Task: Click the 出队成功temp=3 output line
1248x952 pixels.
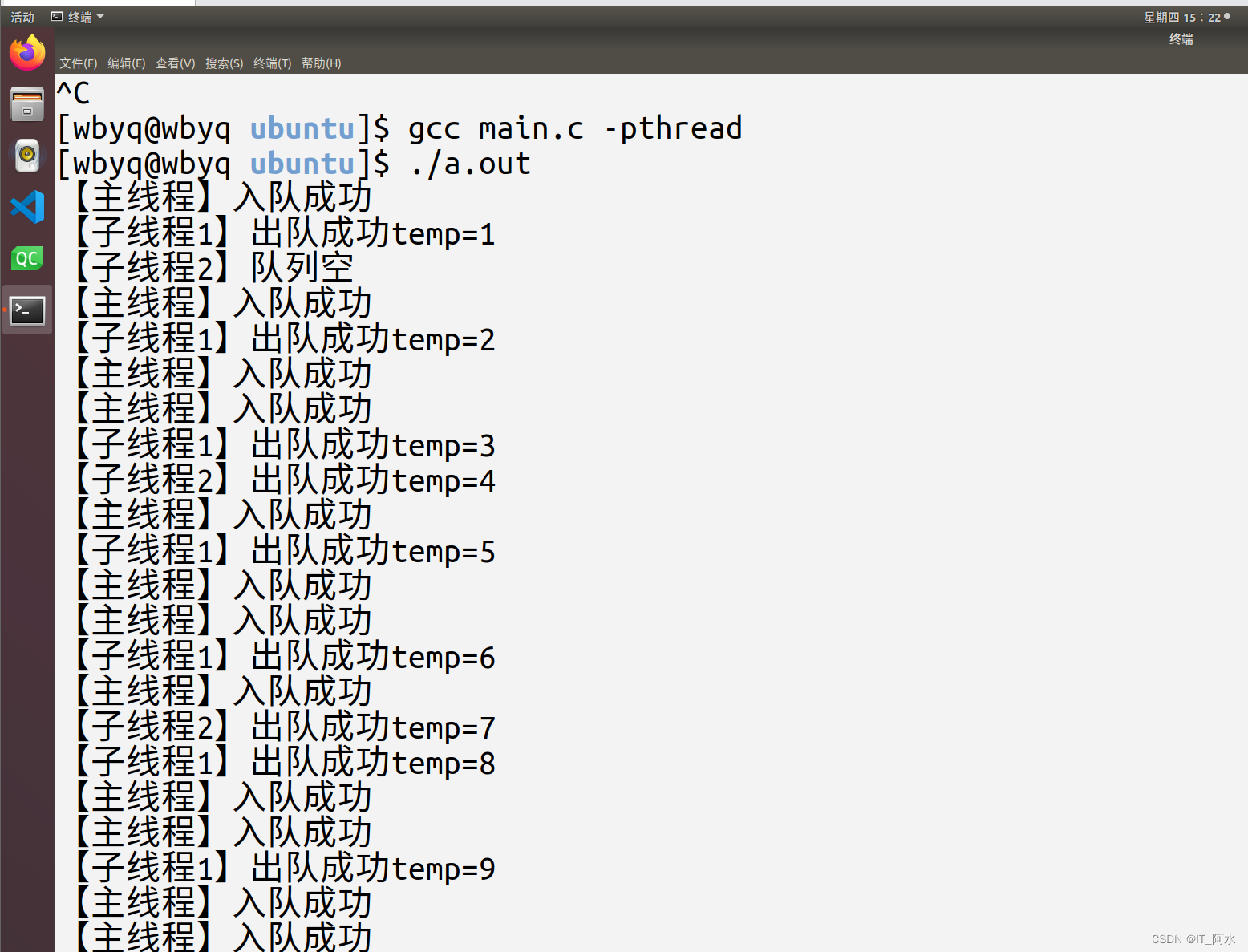Action: pyautogui.click(x=286, y=445)
